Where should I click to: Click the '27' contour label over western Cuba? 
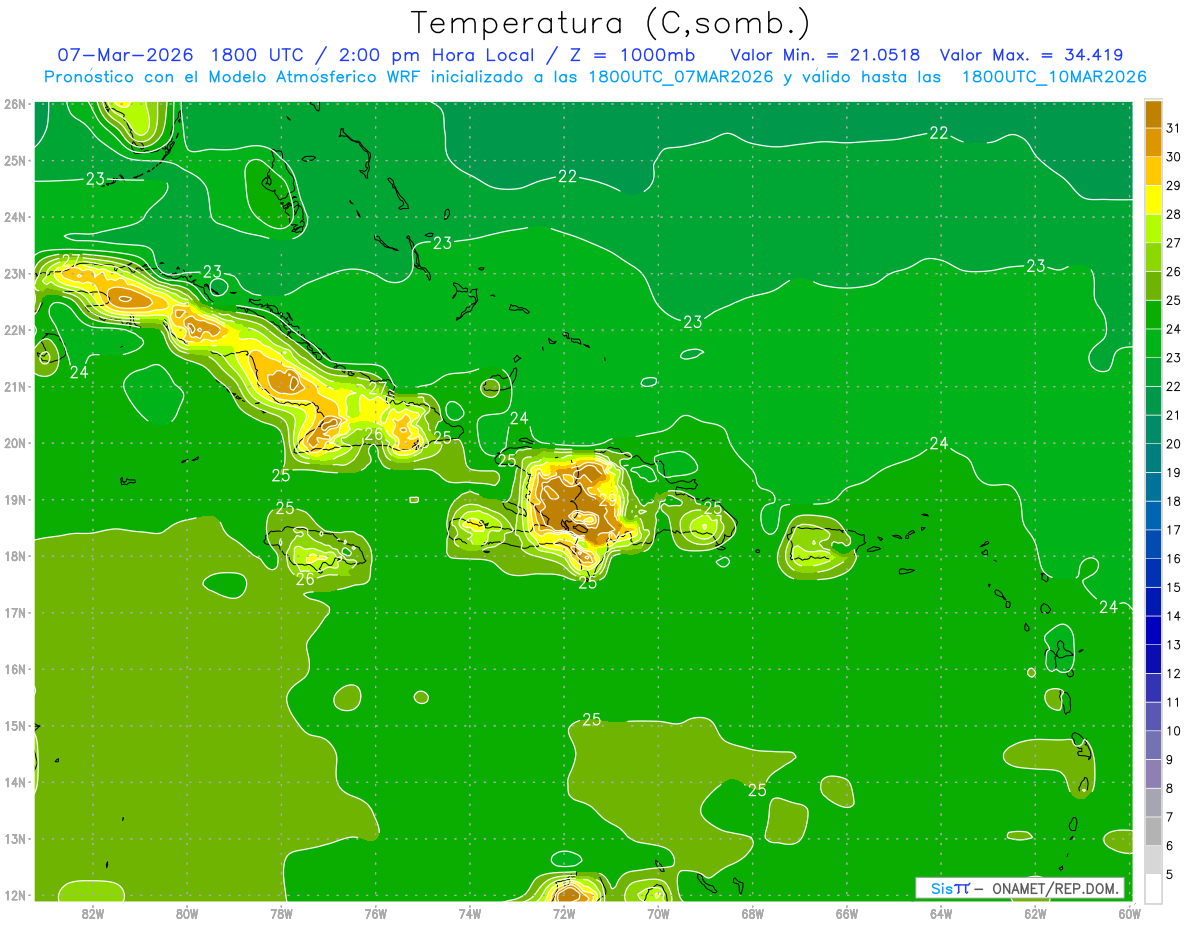[70, 261]
